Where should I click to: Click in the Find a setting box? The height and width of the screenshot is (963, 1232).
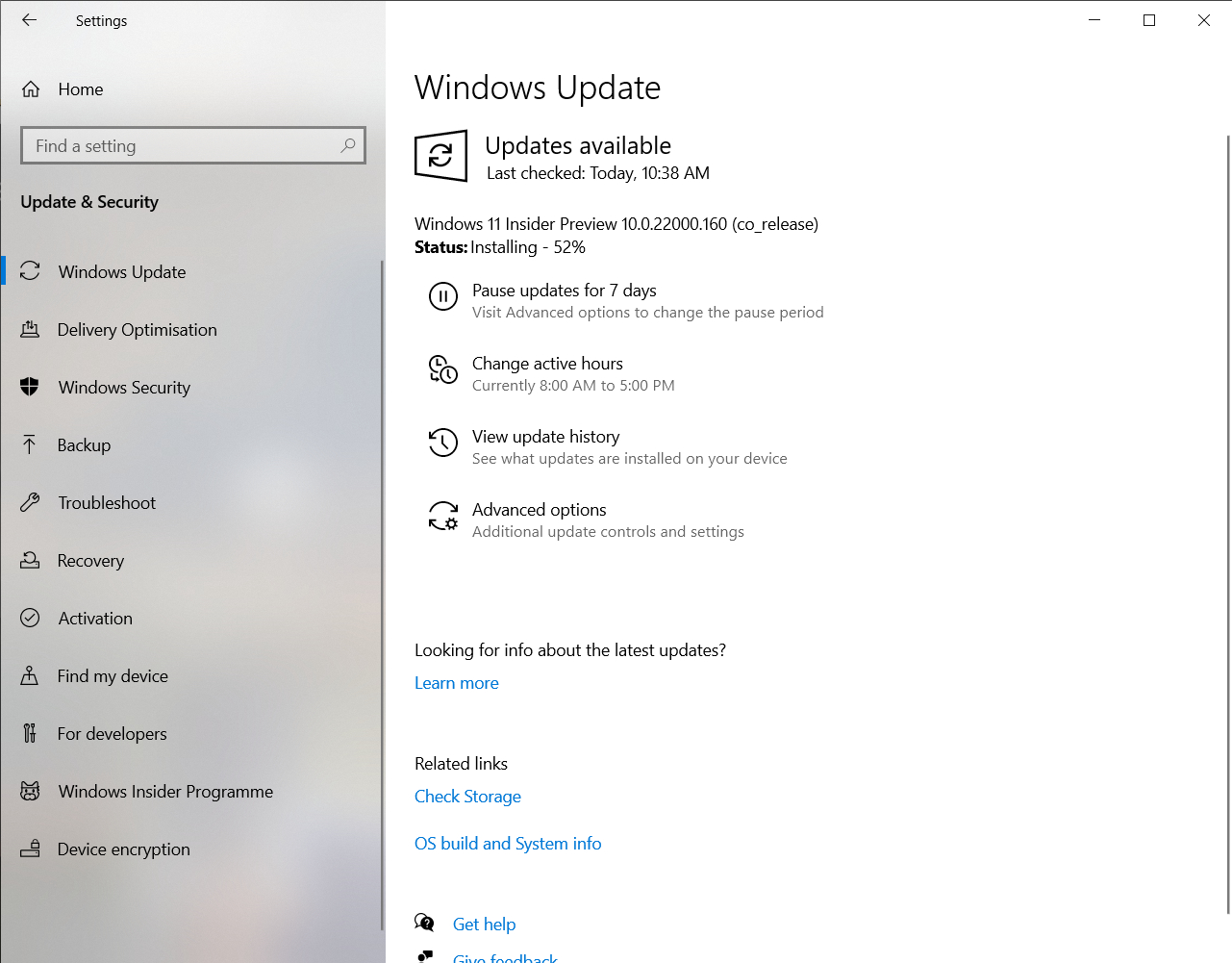pos(193,145)
